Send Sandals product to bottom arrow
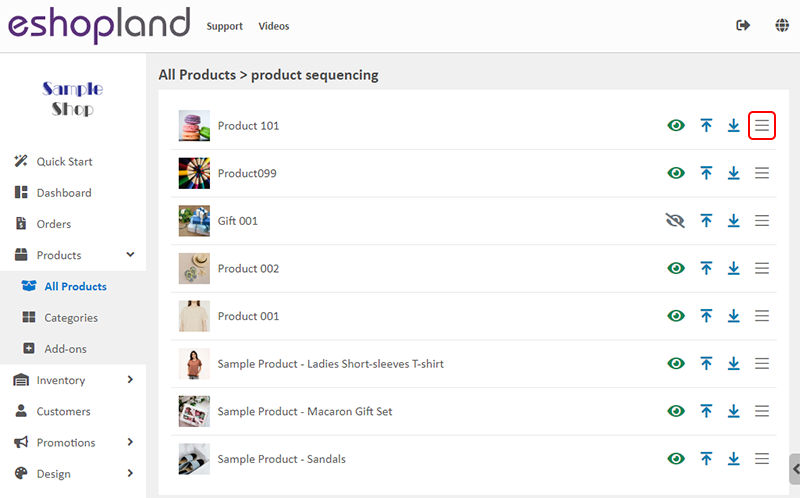 tap(734, 459)
